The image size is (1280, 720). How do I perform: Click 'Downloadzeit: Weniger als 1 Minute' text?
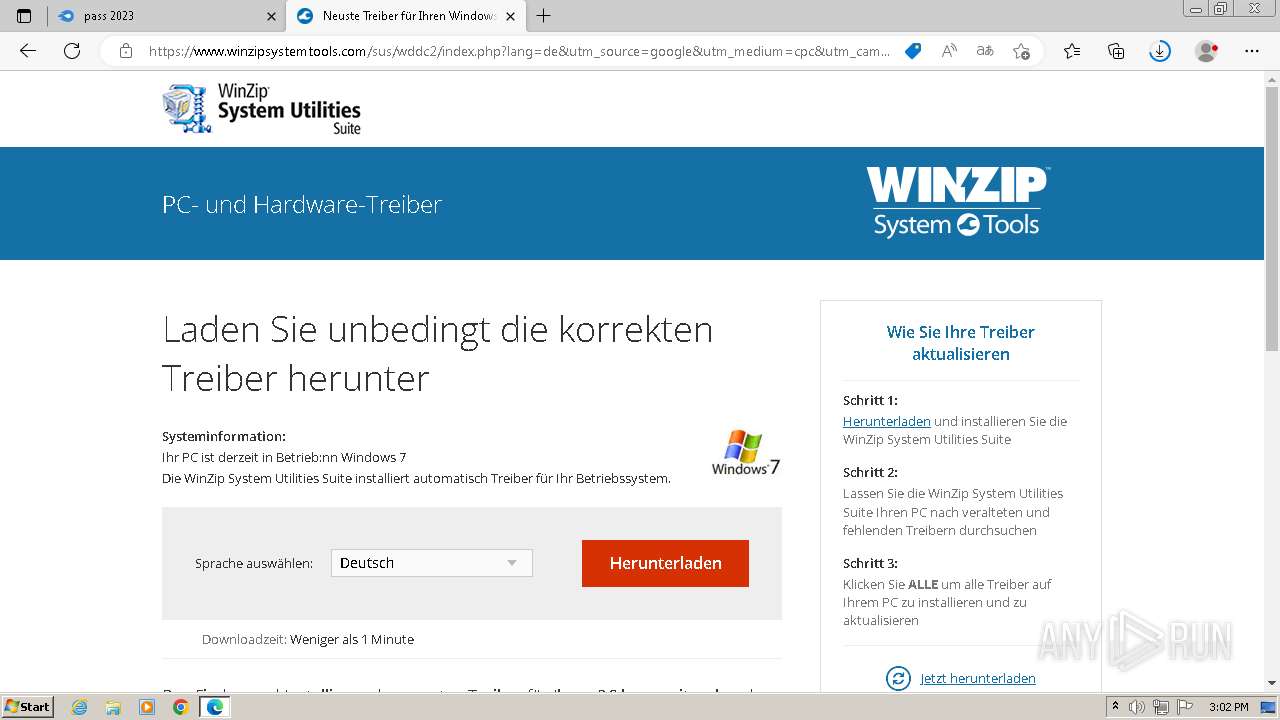(x=308, y=639)
